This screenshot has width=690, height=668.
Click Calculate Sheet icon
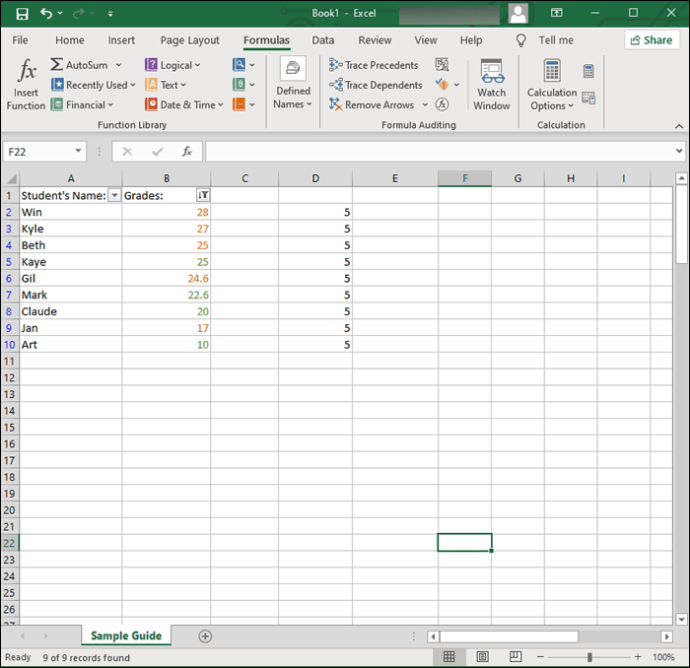(588, 98)
